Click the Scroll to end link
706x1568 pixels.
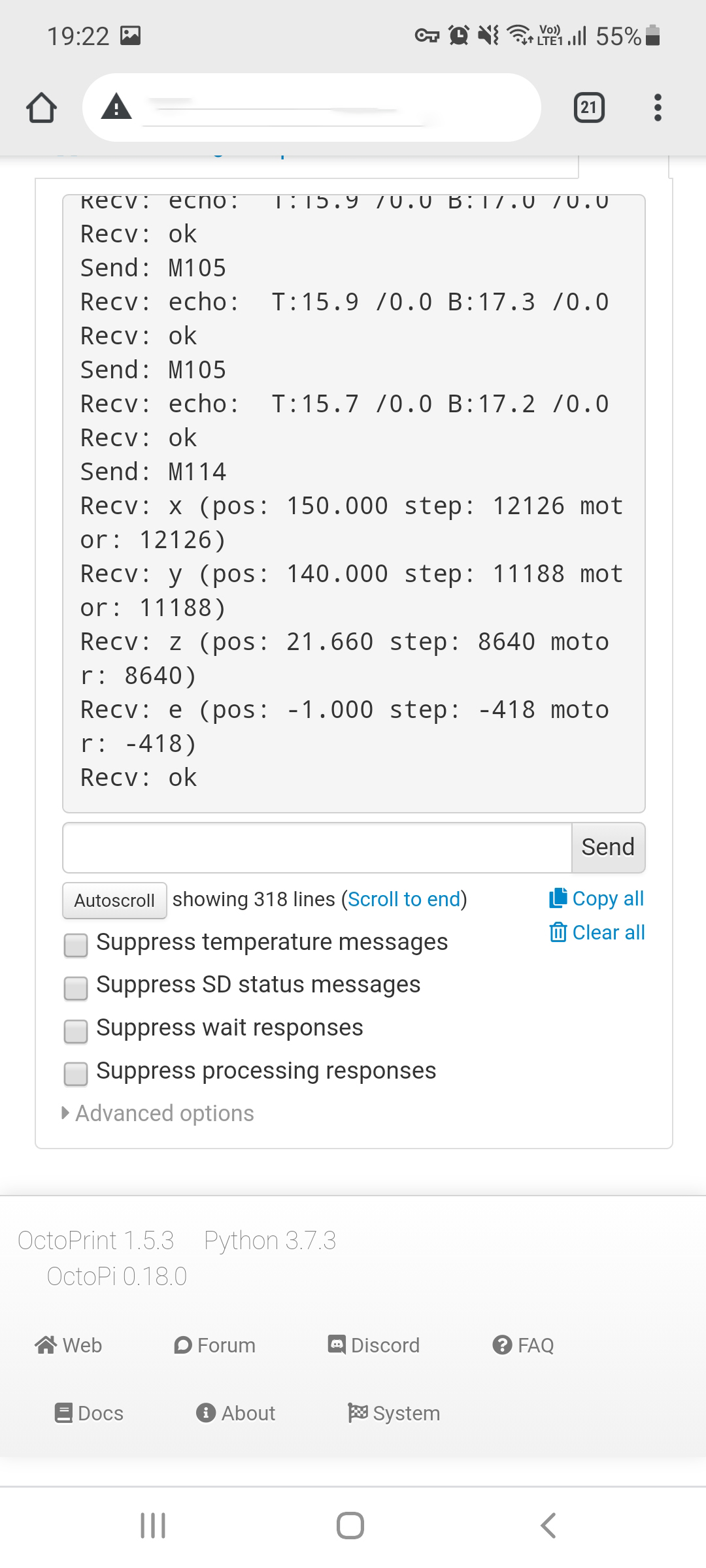tap(404, 899)
